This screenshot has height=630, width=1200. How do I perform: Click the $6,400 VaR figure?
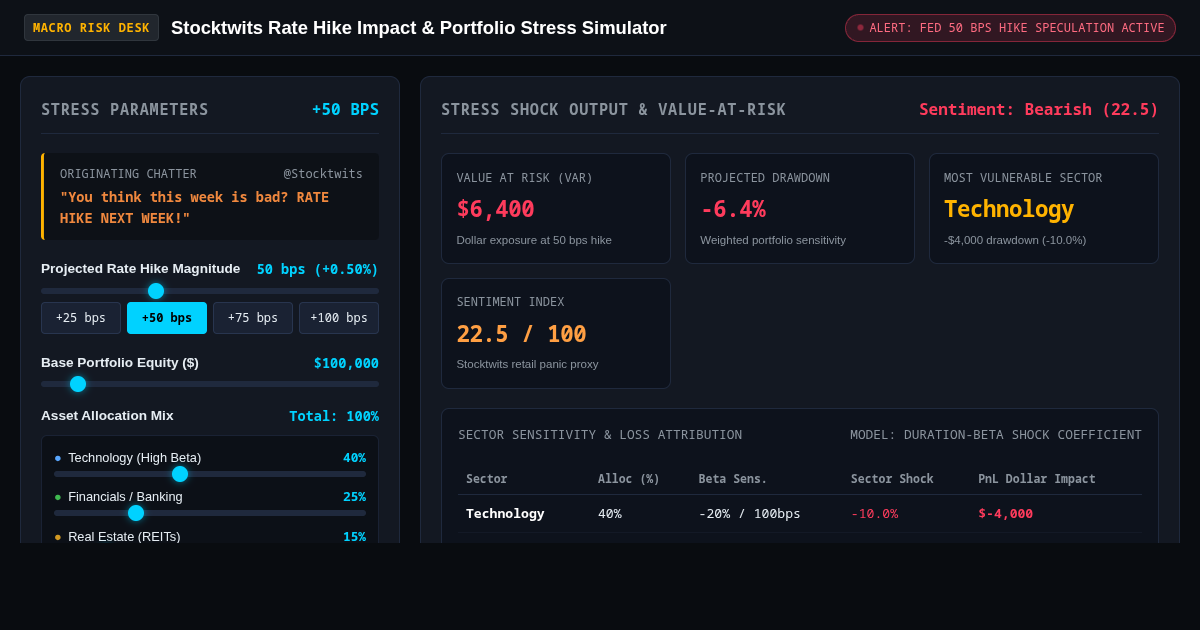(x=495, y=209)
